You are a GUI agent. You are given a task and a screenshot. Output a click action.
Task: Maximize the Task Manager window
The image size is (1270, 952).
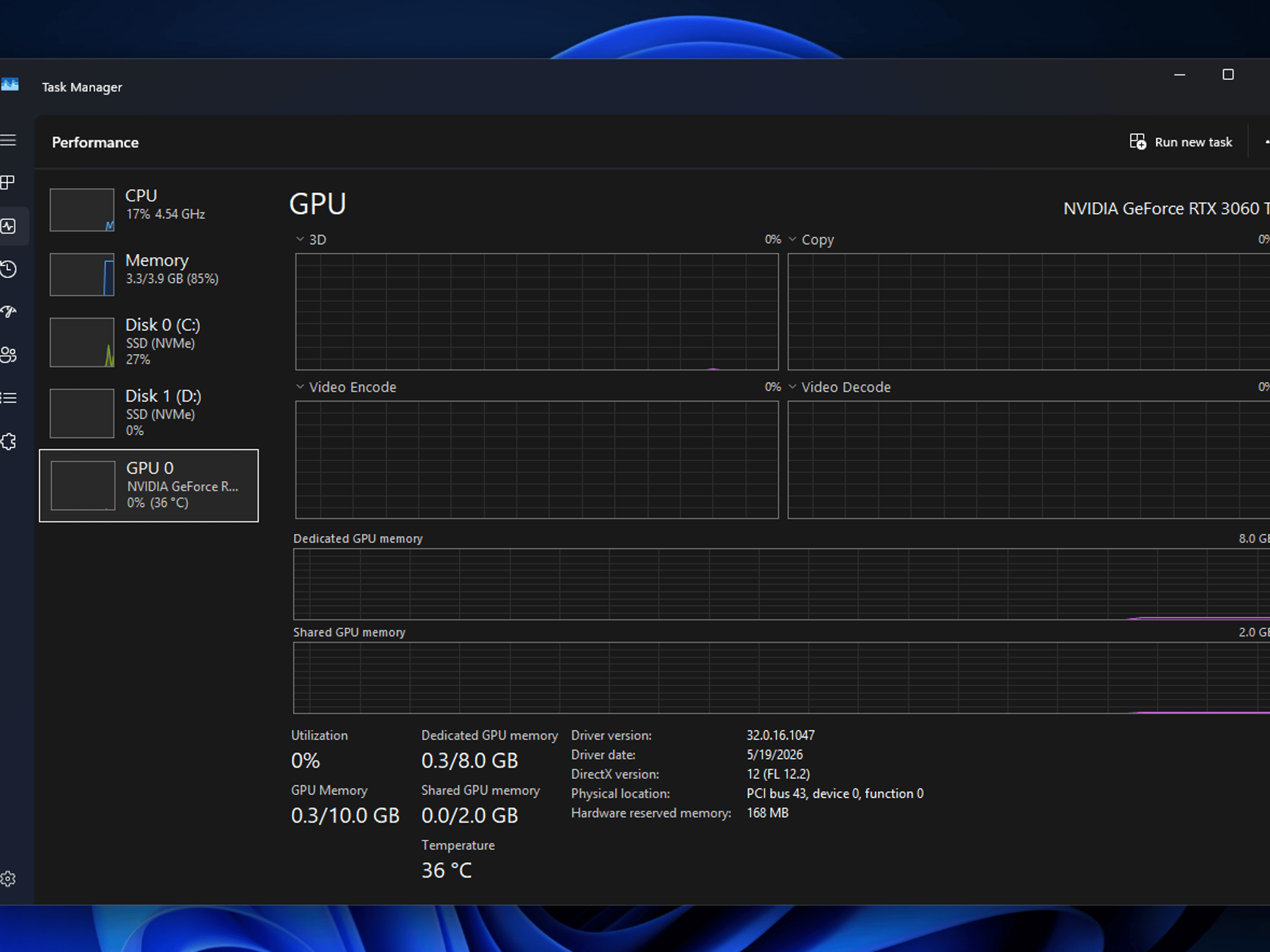(x=1228, y=74)
